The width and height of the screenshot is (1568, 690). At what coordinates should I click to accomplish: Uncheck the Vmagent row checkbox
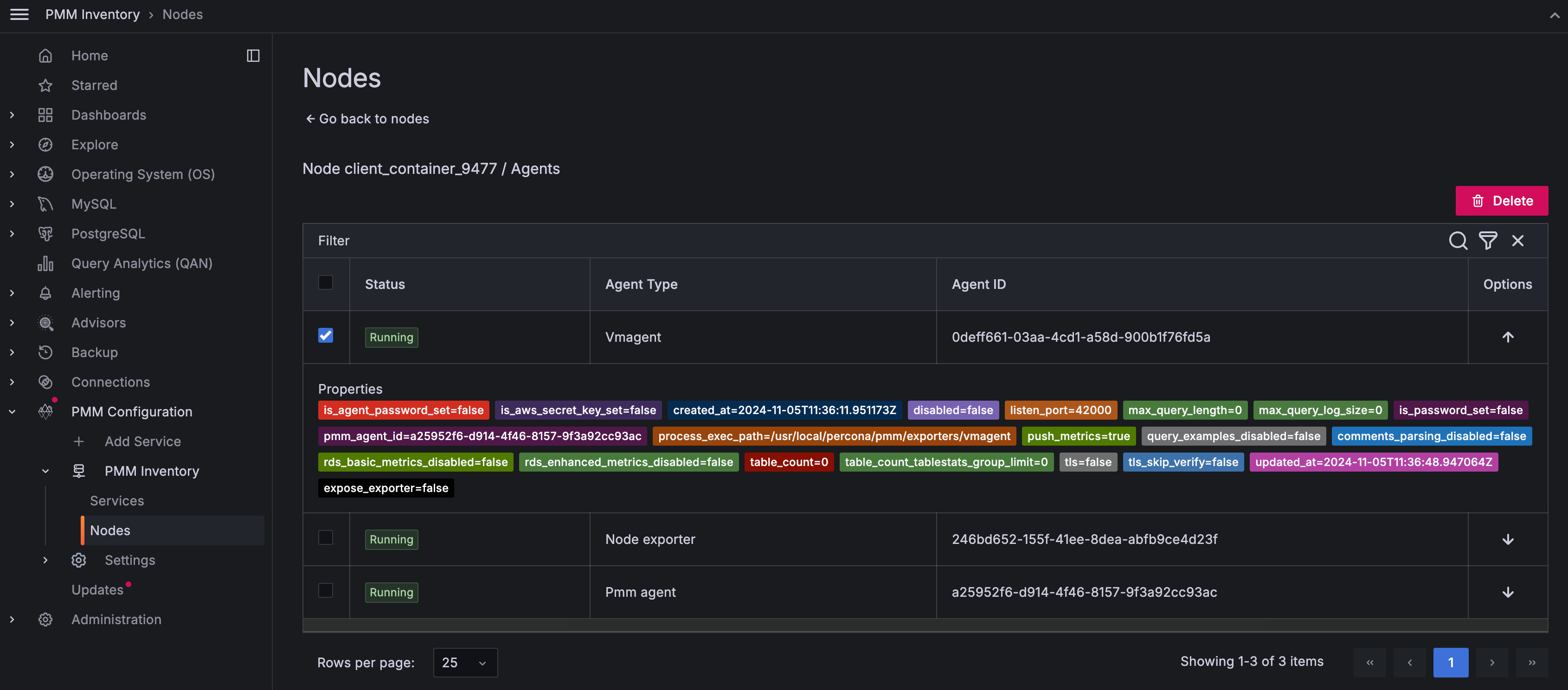click(326, 336)
